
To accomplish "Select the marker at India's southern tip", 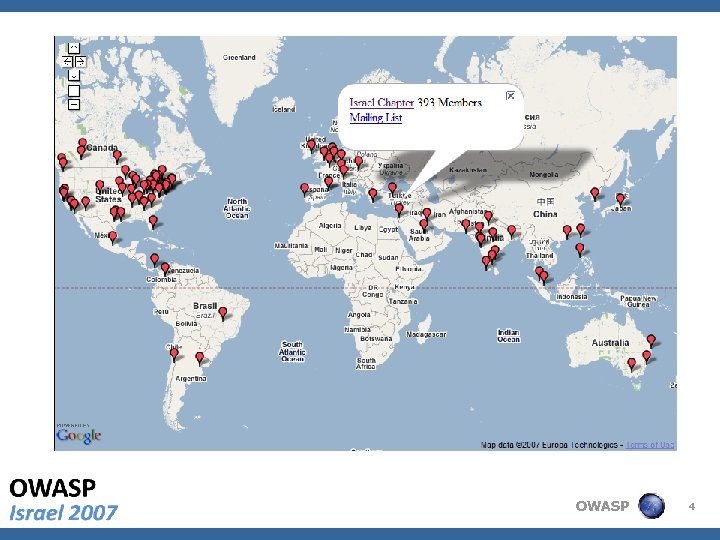I will [486, 263].
